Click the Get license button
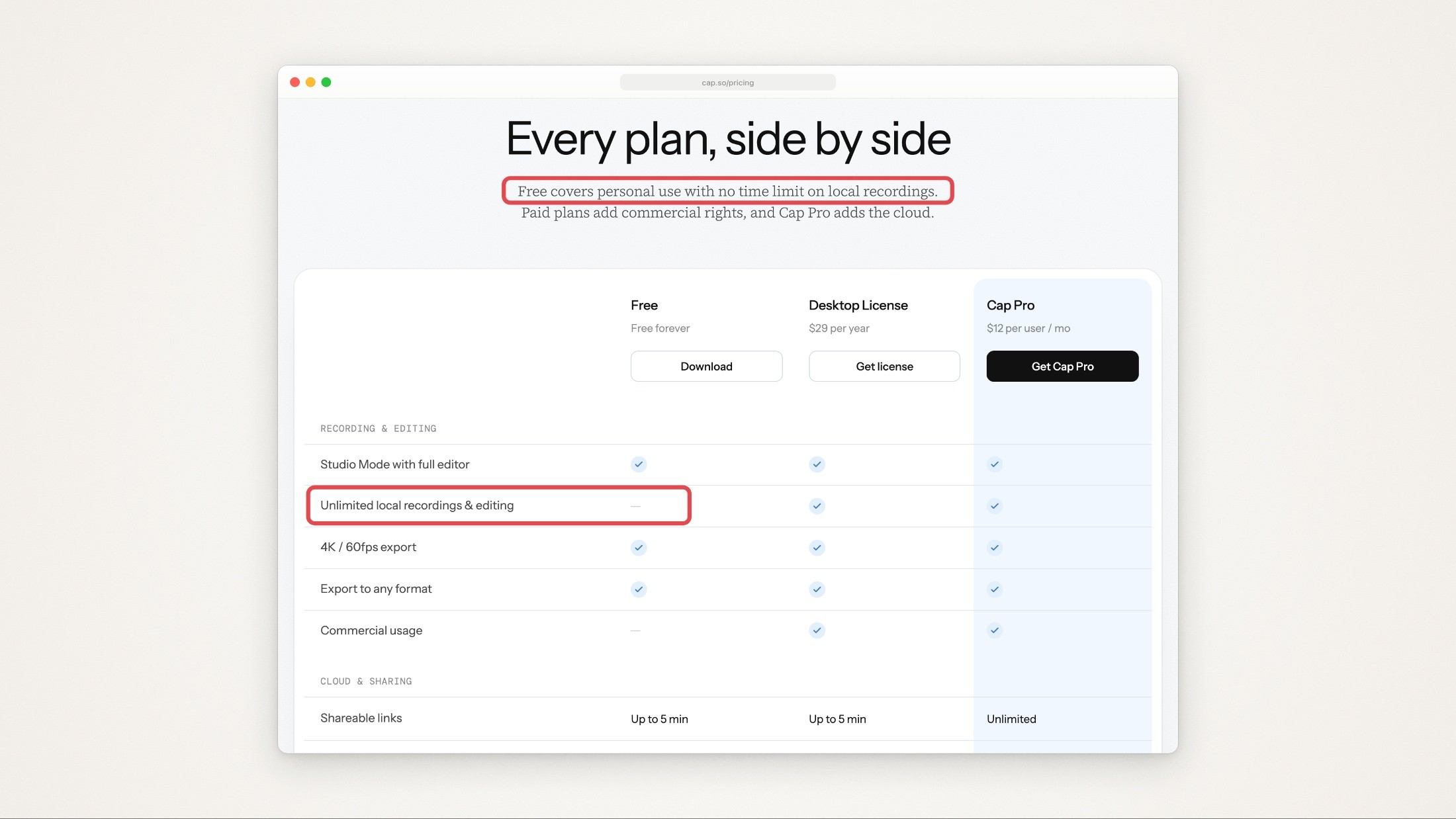 (x=884, y=366)
